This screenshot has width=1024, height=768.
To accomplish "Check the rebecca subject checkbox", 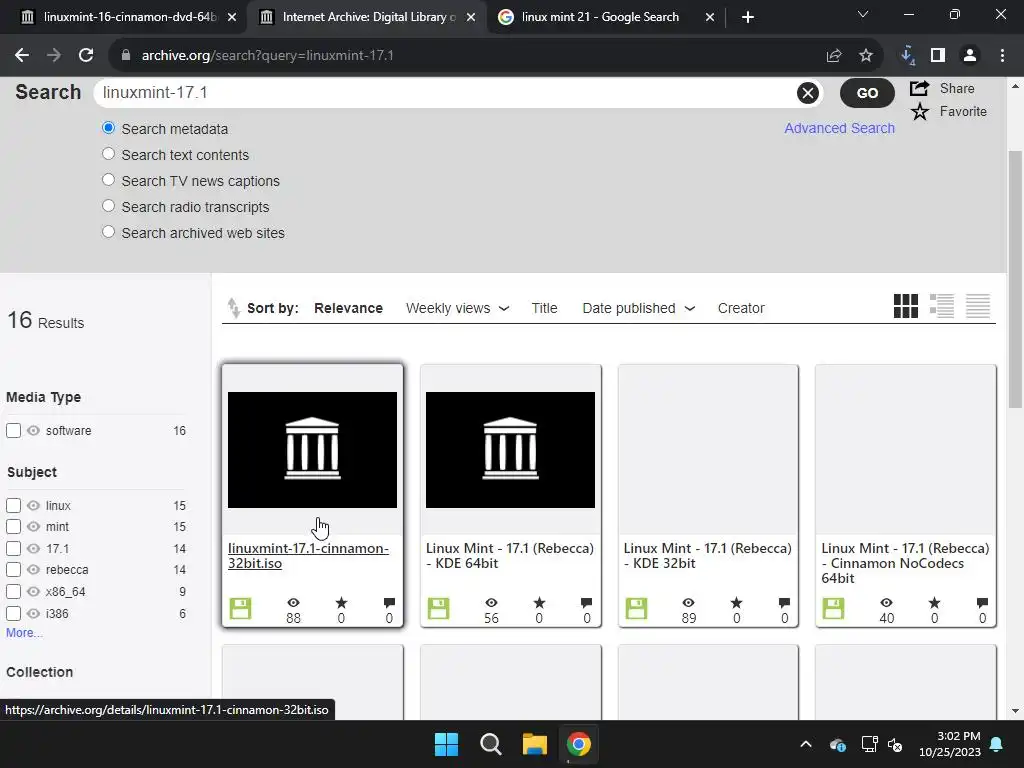I will point(13,569).
